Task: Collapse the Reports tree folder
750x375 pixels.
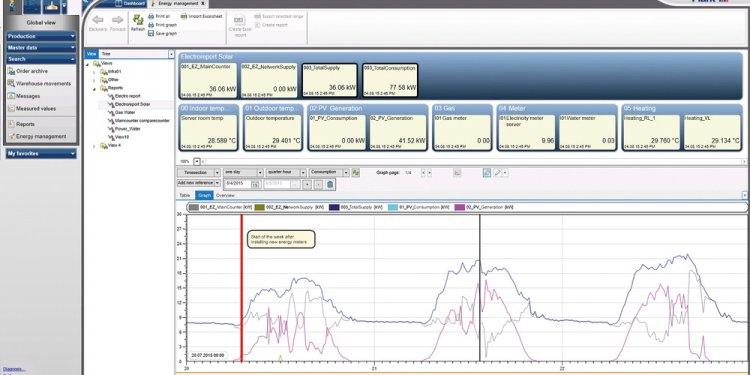Action: click(94, 88)
